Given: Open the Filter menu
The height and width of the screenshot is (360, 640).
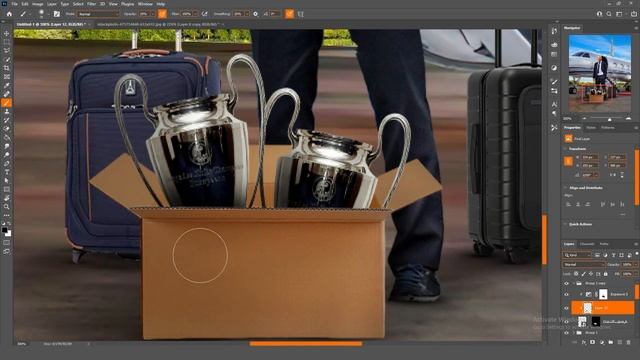Looking at the screenshot, I should [x=91, y=4].
